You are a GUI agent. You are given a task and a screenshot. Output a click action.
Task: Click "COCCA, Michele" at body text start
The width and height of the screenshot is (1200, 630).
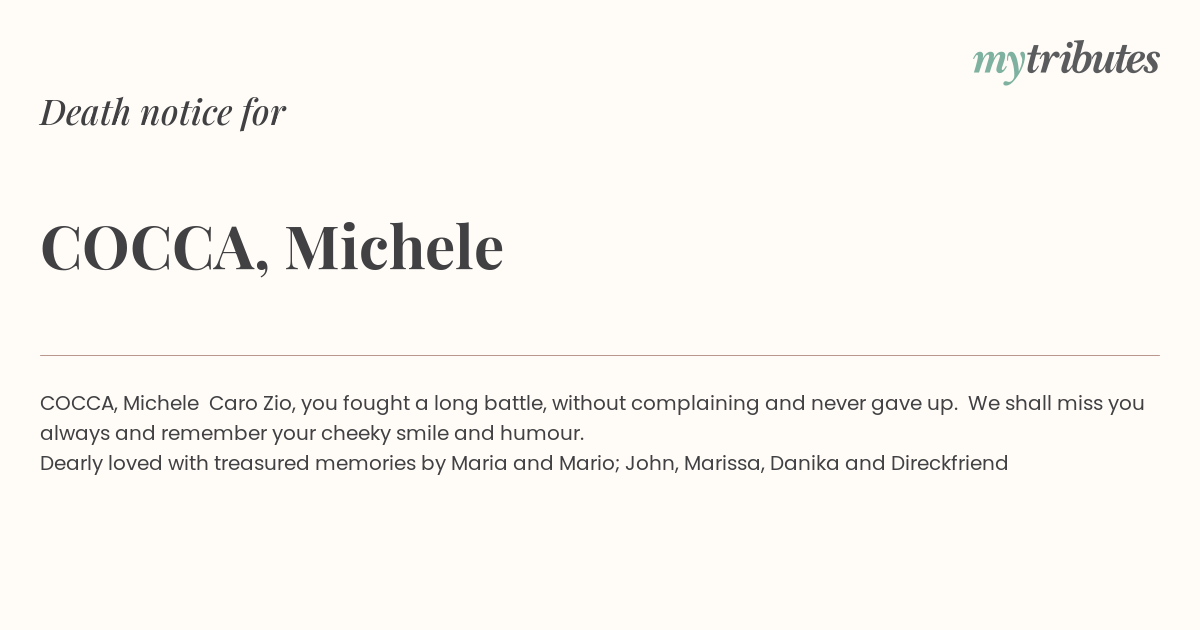119,404
